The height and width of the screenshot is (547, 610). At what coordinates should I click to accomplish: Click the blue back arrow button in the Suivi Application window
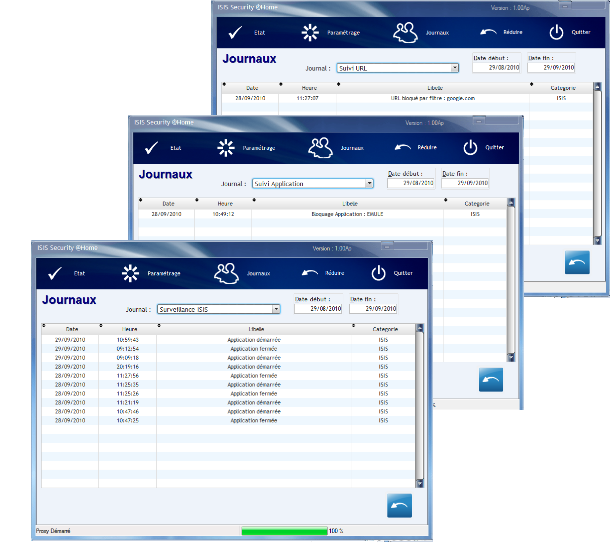[x=491, y=379]
